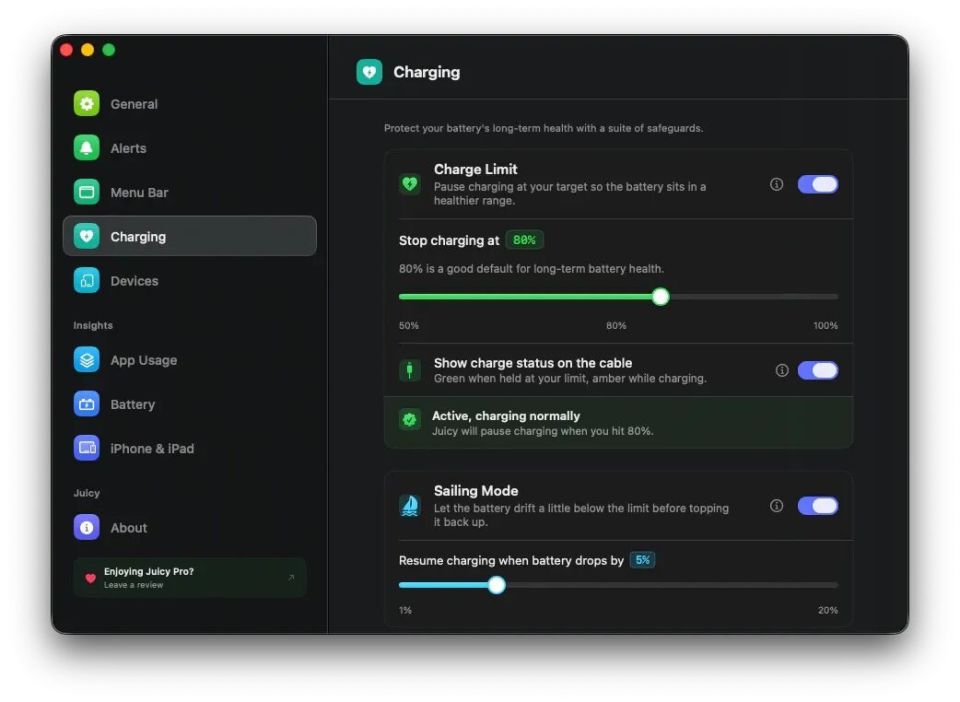Click the red heart review icon

click(90, 578)
